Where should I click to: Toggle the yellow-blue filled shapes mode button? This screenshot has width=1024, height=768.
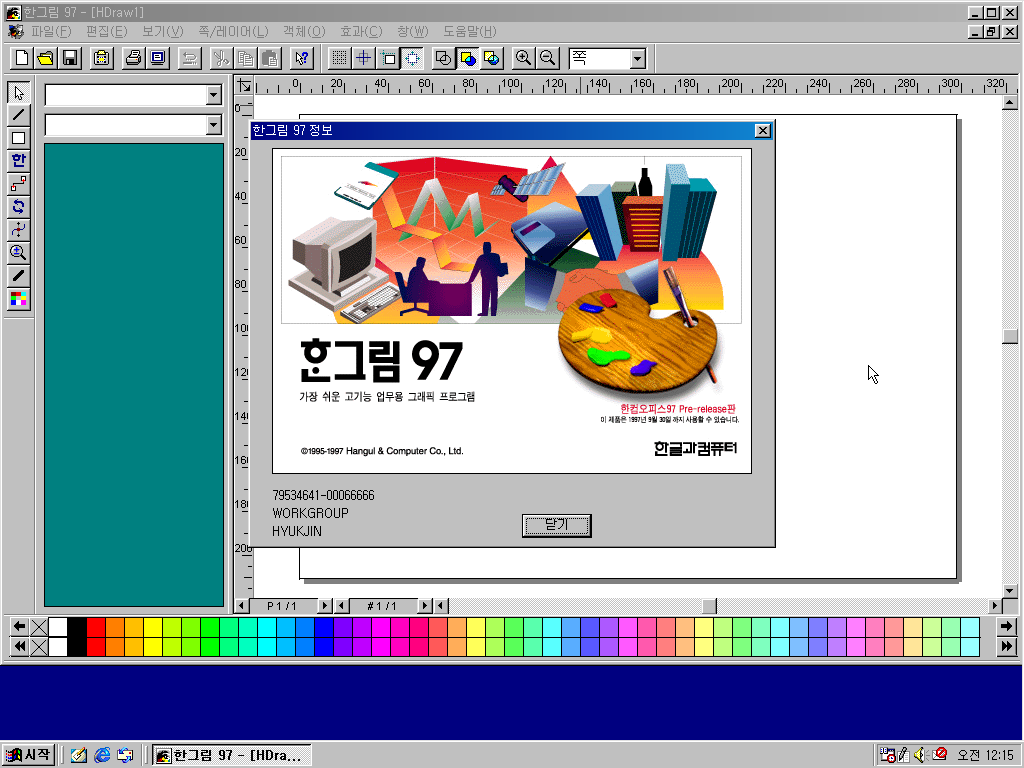click(x=468, y=58)
